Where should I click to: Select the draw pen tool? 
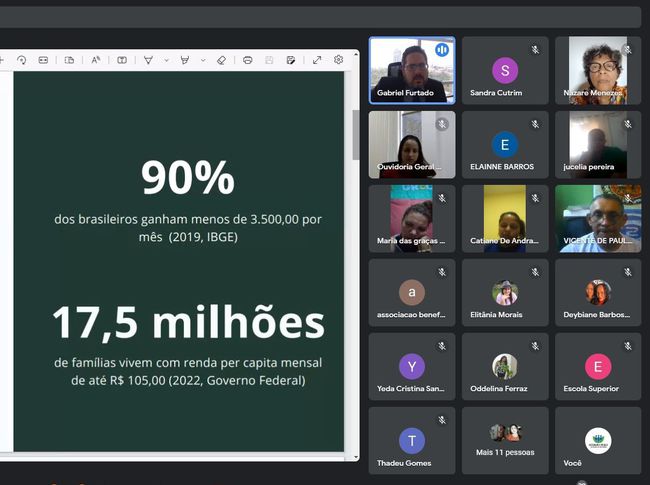point(148,60)
